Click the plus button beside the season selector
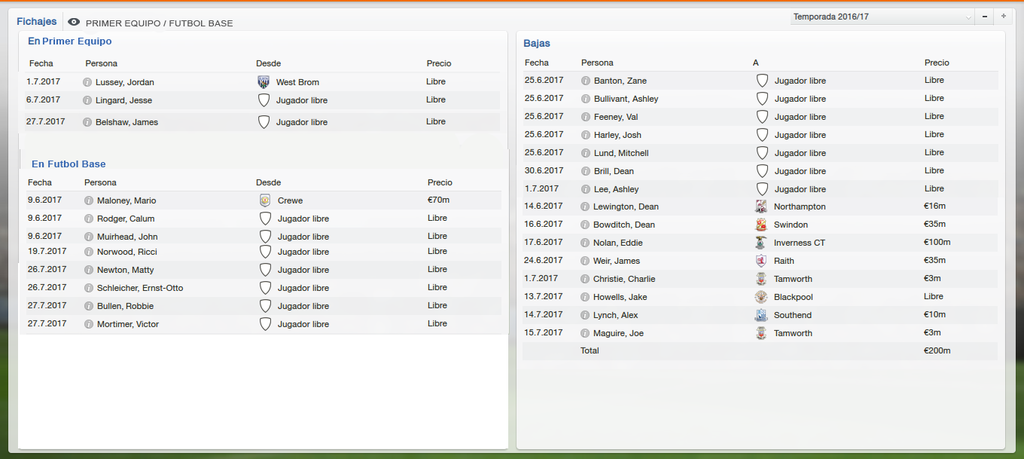Image resolution: width=1024 pixels, height=459 pixels. coord(1003,17)
